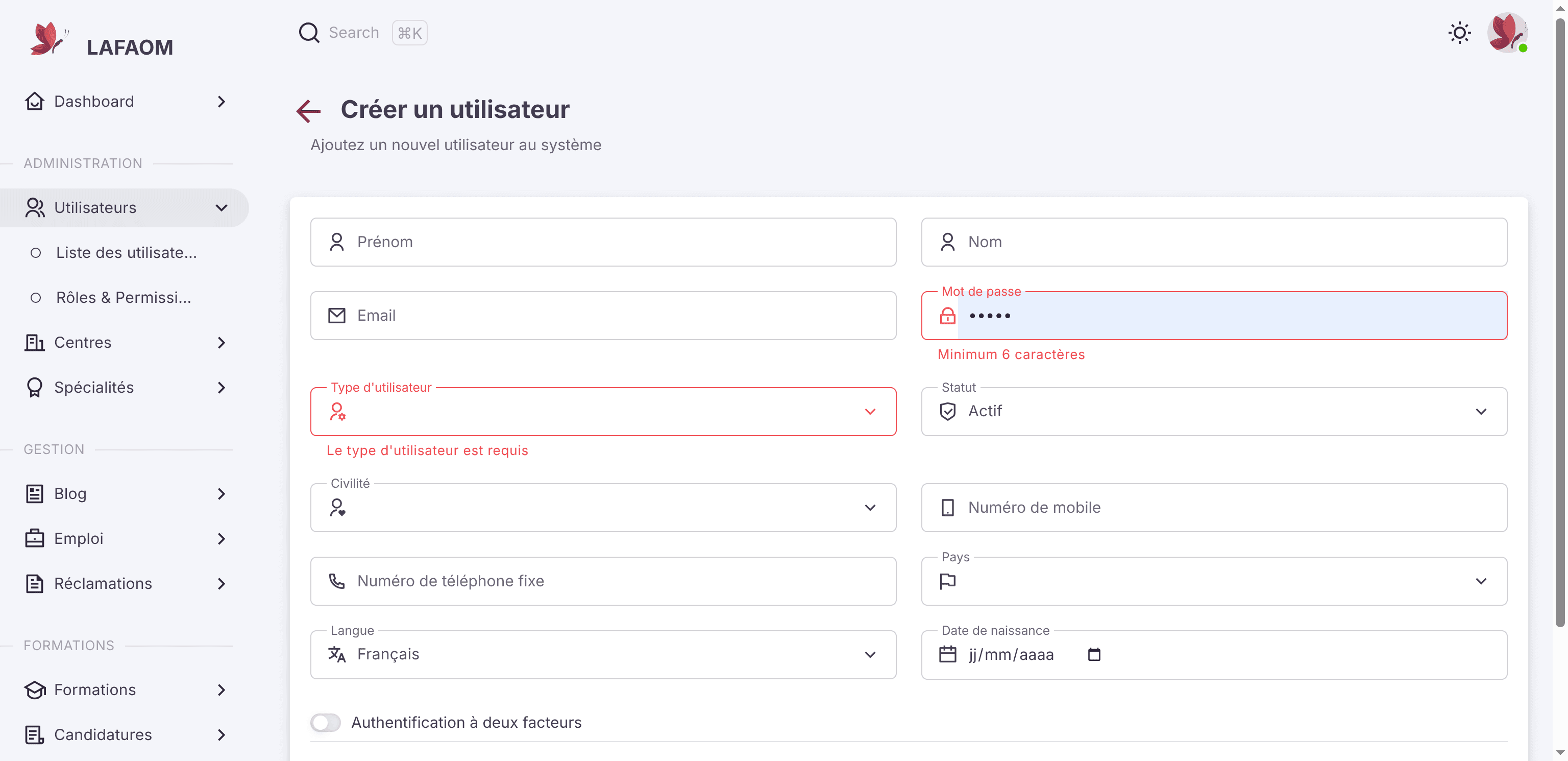Click the LAFAOM butterfly logo

[48, 39]
